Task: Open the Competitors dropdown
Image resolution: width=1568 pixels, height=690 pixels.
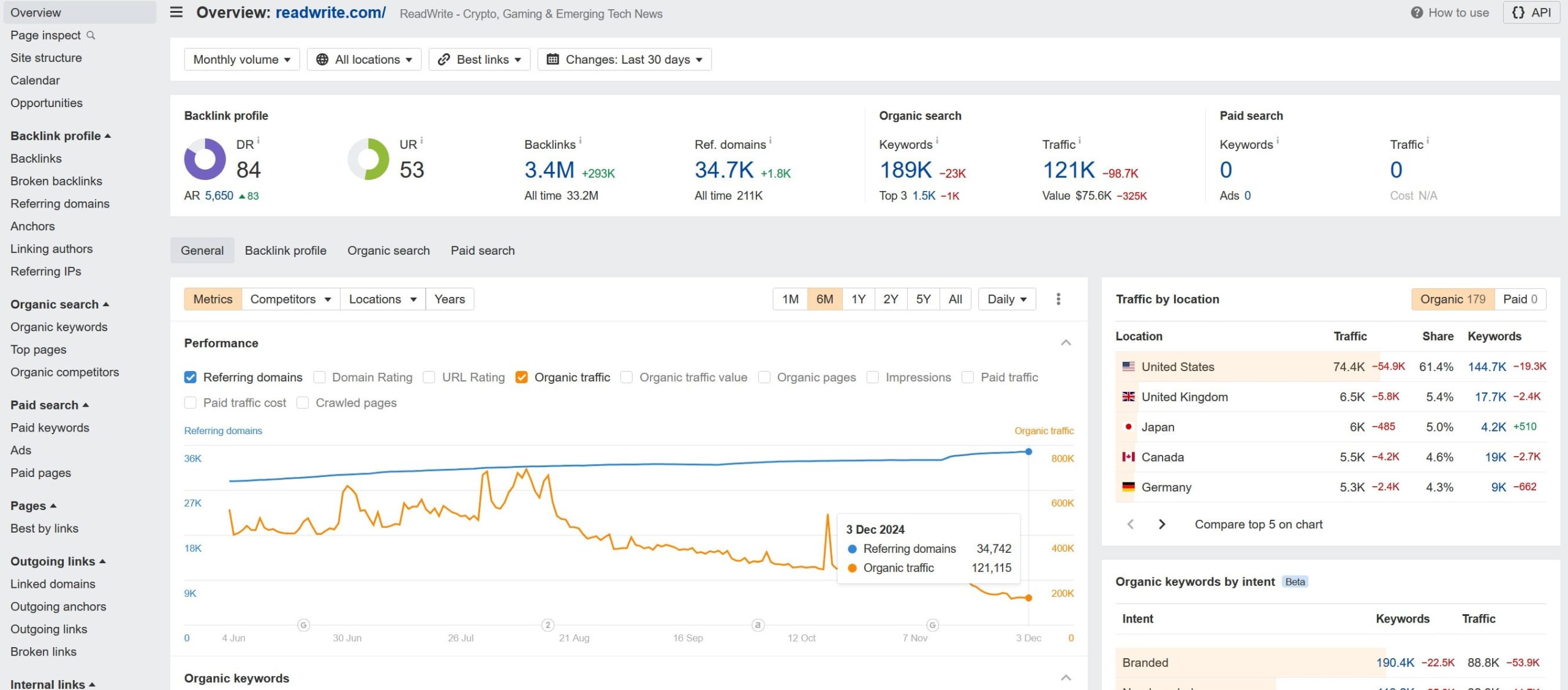Action: pyautogui.click(x=291, y=299)
